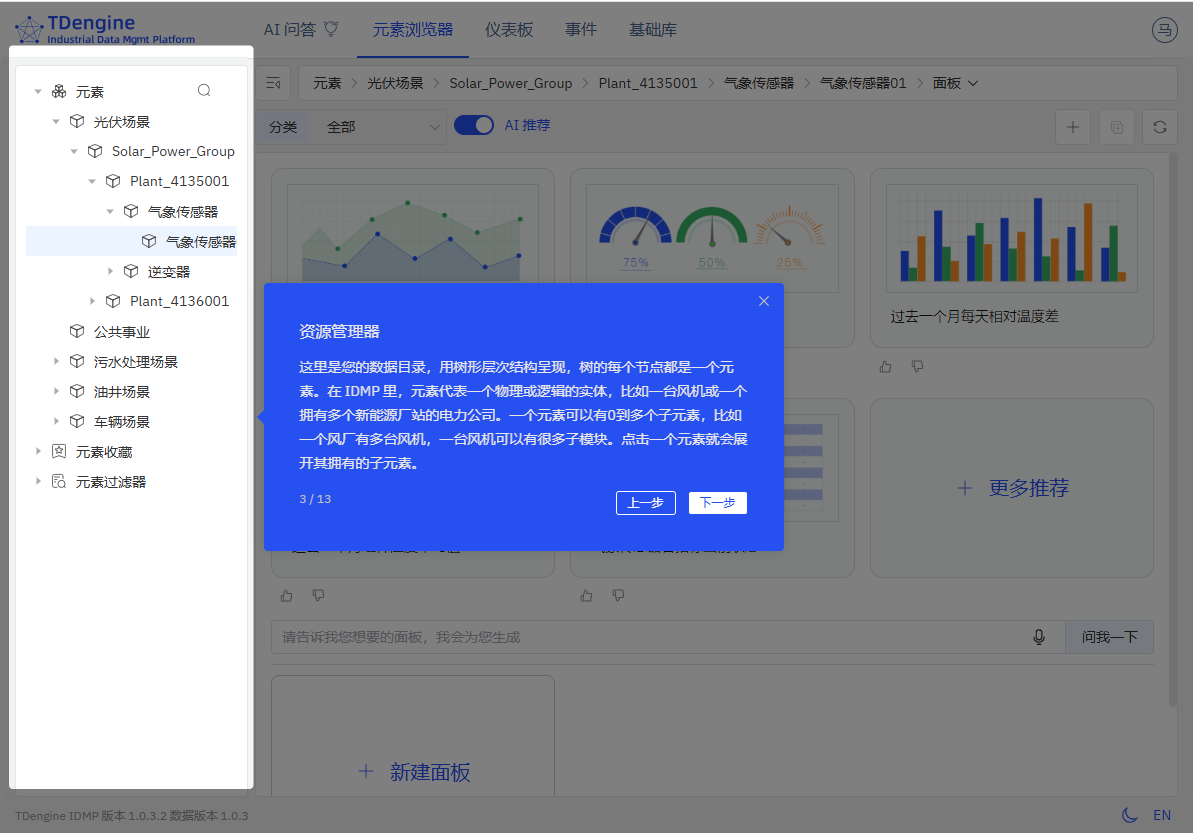The width and height of the screenshot is (1193, 833).
Task: Open the 仪表板 tab
Action: click(509, 30)
